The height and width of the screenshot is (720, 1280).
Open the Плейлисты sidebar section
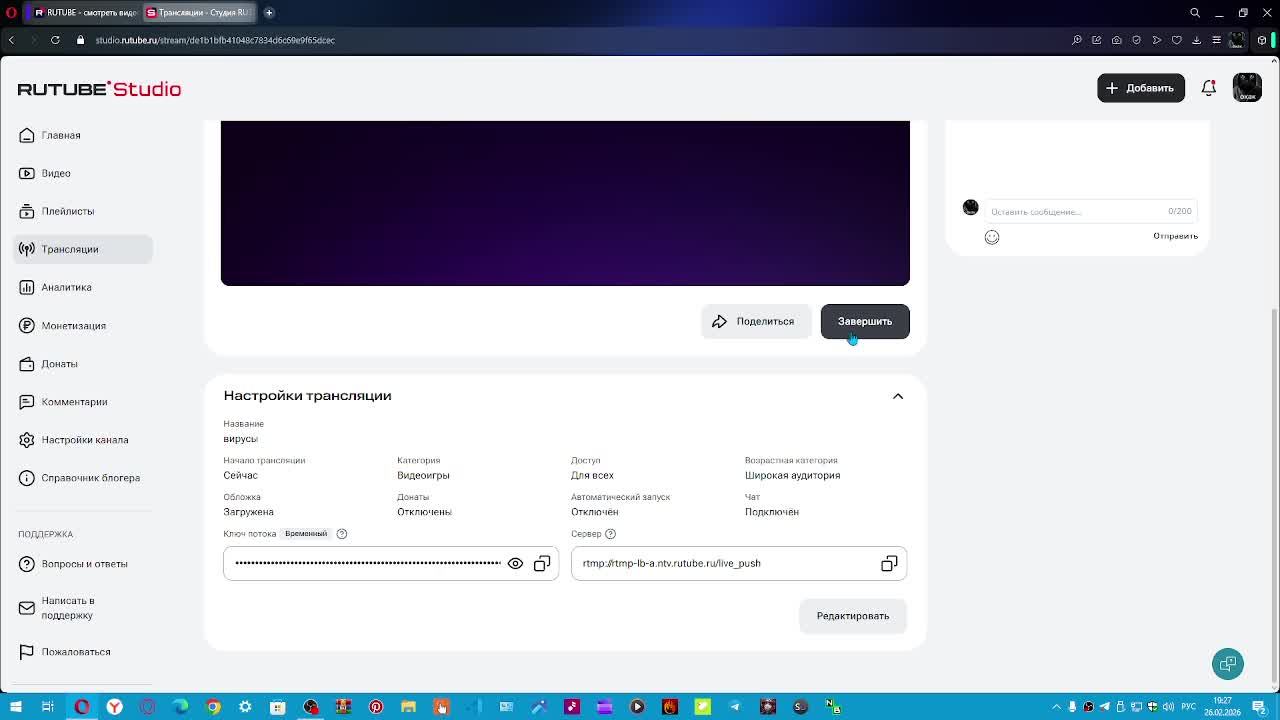[x=83, y=211]
